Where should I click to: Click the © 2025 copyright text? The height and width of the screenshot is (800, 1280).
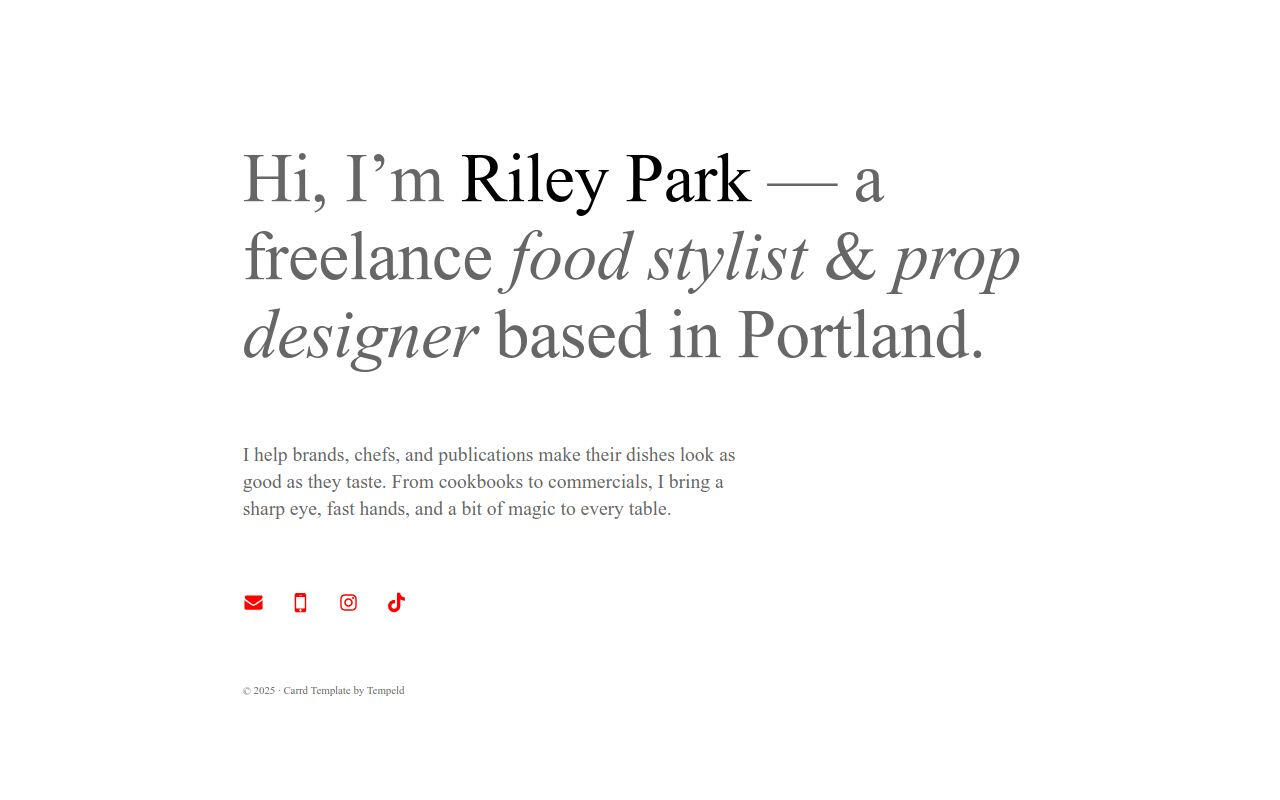(259, 691)
